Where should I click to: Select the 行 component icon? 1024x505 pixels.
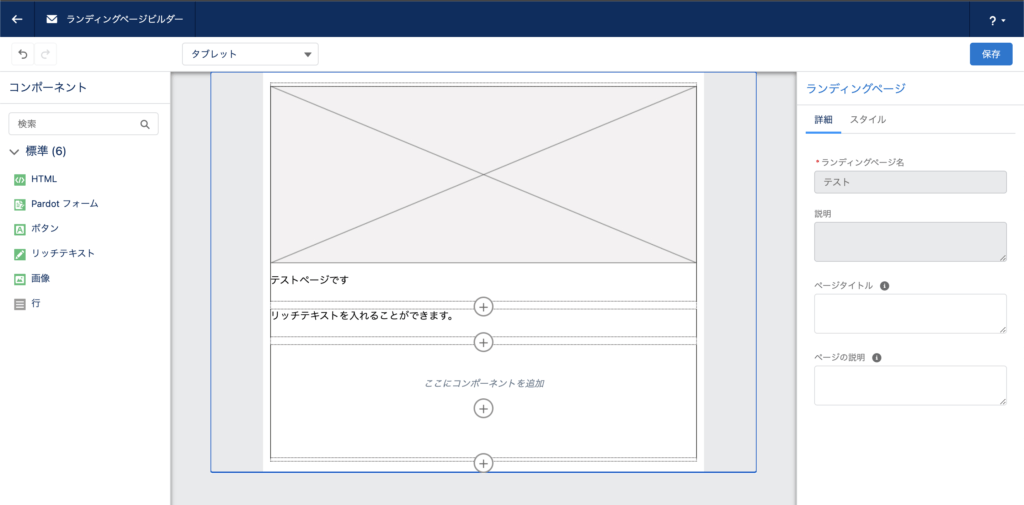point(20,303)
